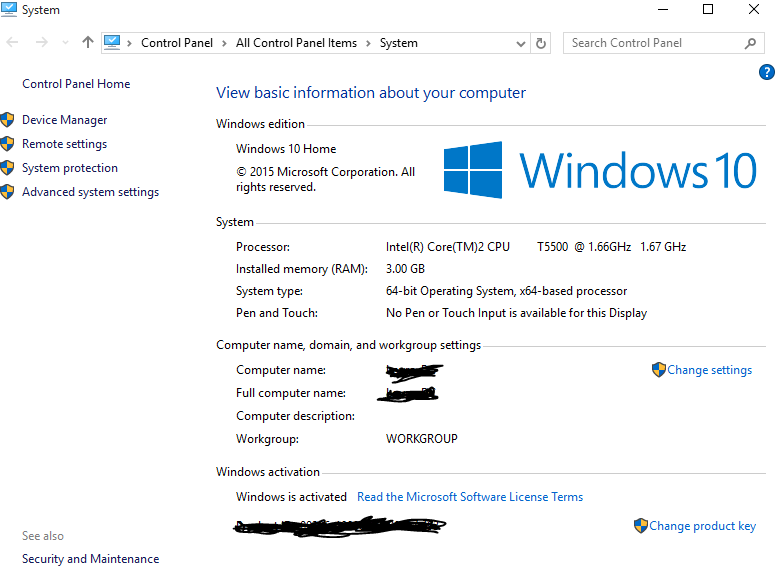
Task: Click the 'WORKGROUP' value
Action: coord(421,438)
